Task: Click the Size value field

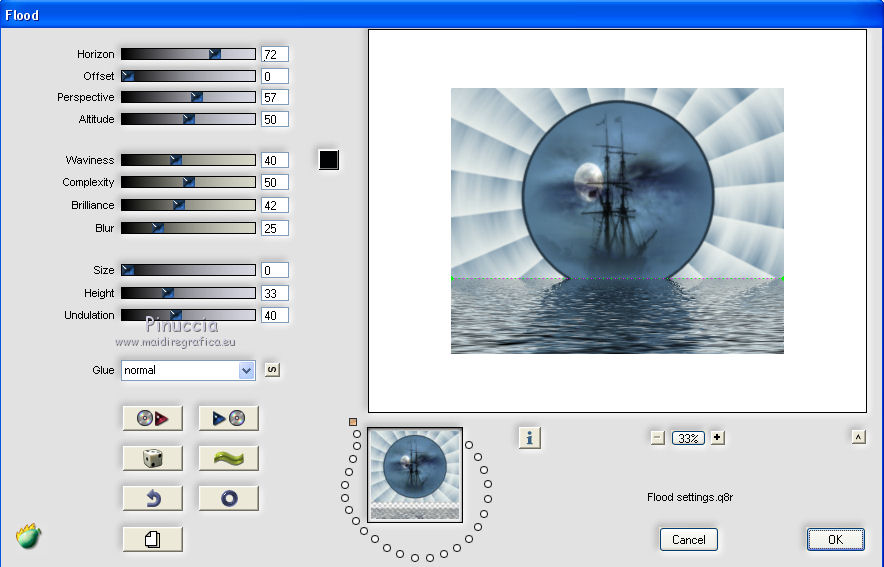Action: [275, 270]
